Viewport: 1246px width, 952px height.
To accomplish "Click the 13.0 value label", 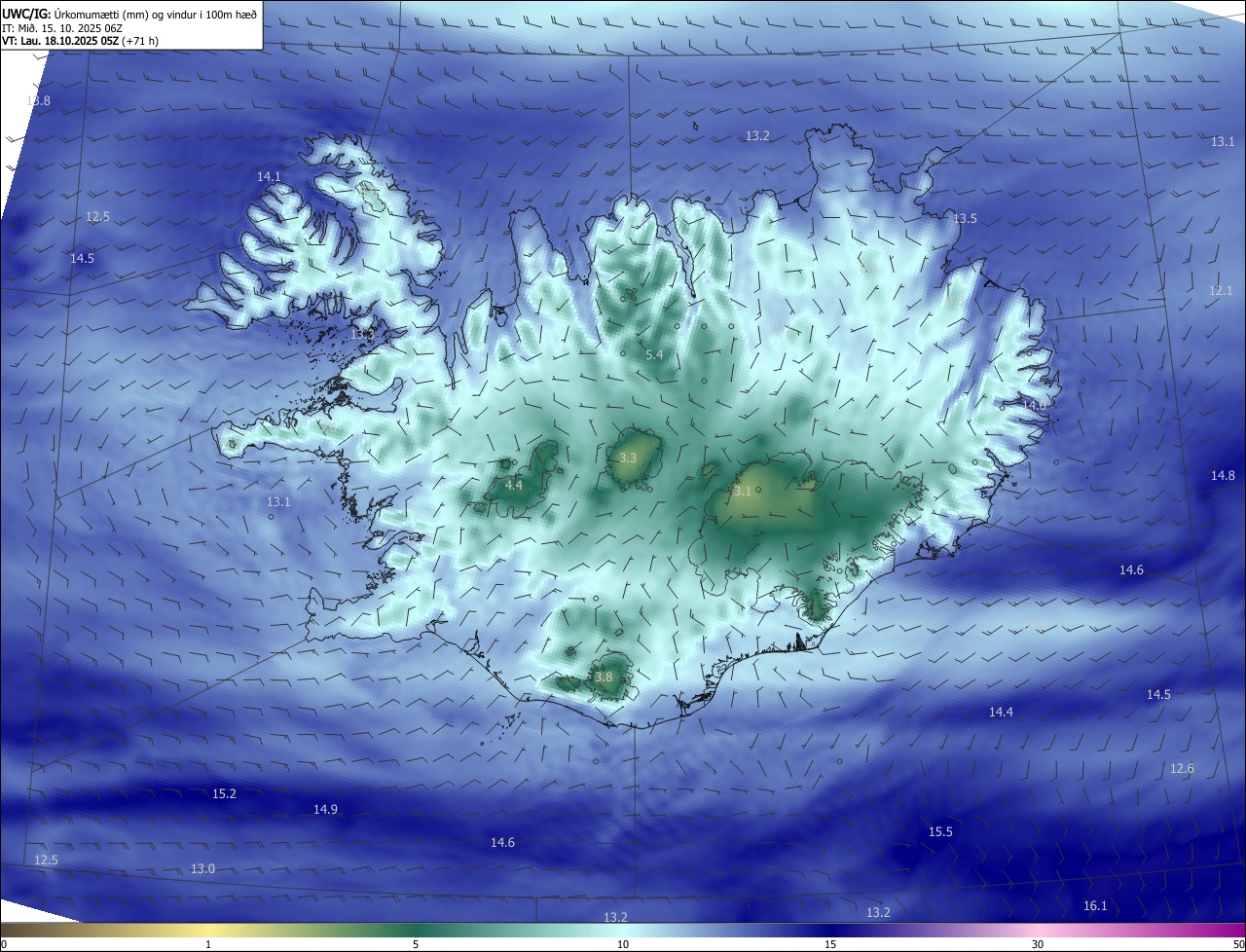I will point(202,869).
